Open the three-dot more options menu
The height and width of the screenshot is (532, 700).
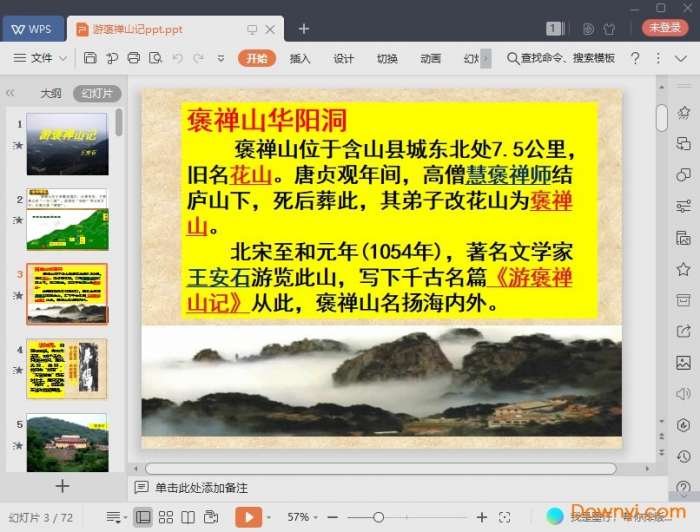(658, 58)
